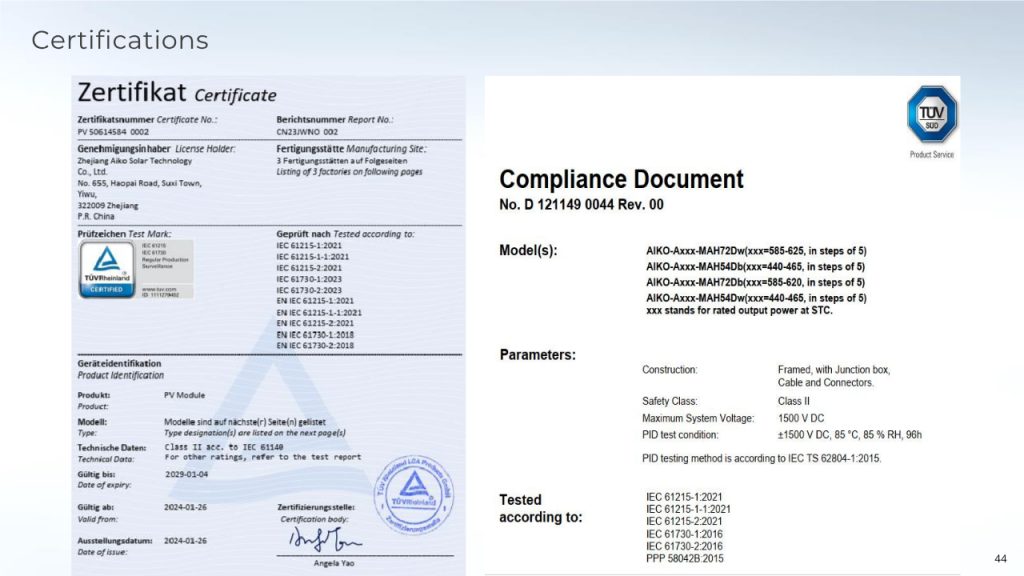Click the 'Model(s):' label
Viewport: 1024px width, 576px height.
(x=528, y=251)
